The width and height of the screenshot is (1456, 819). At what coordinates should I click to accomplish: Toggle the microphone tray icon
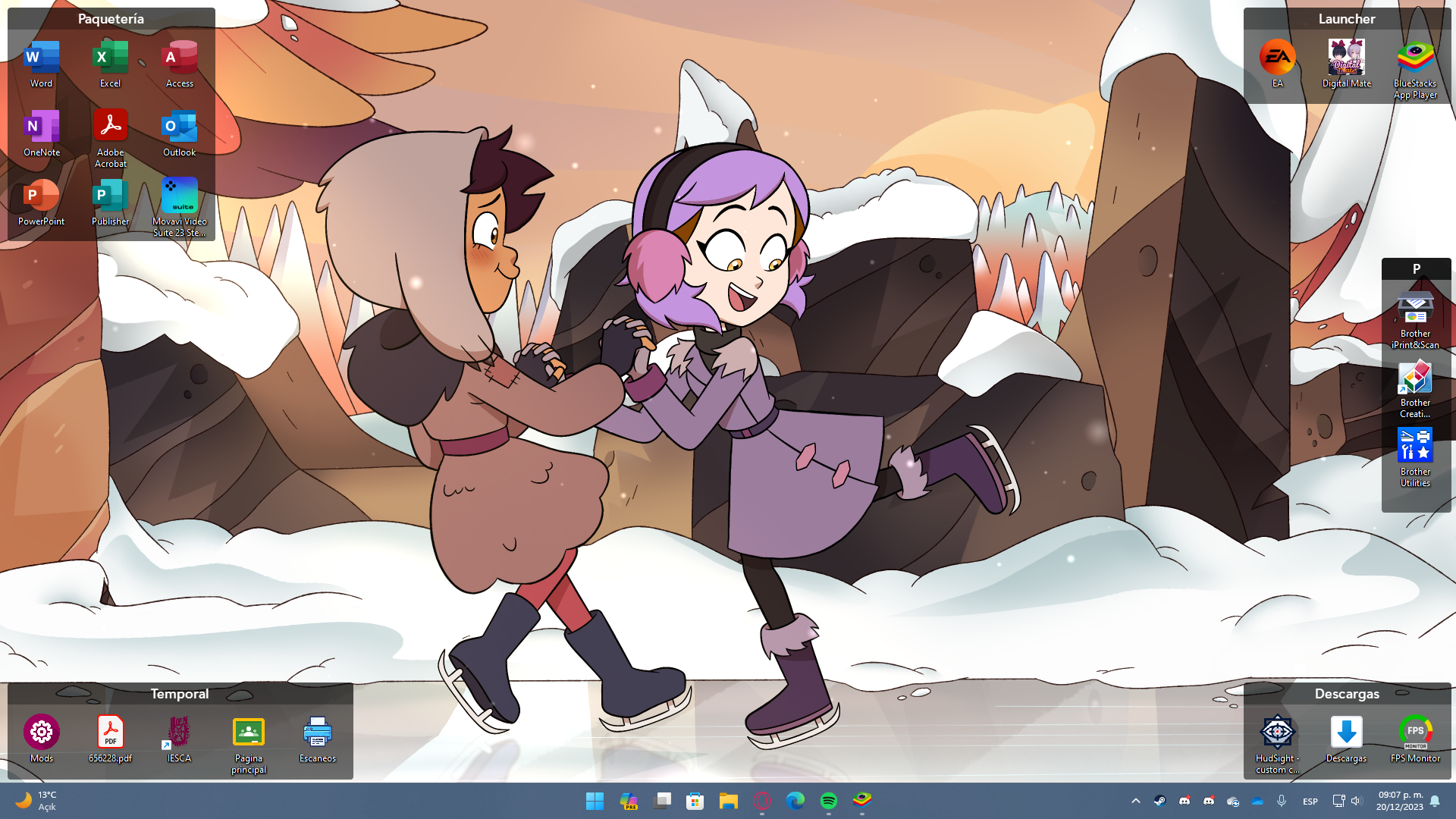coord(1282,801)
